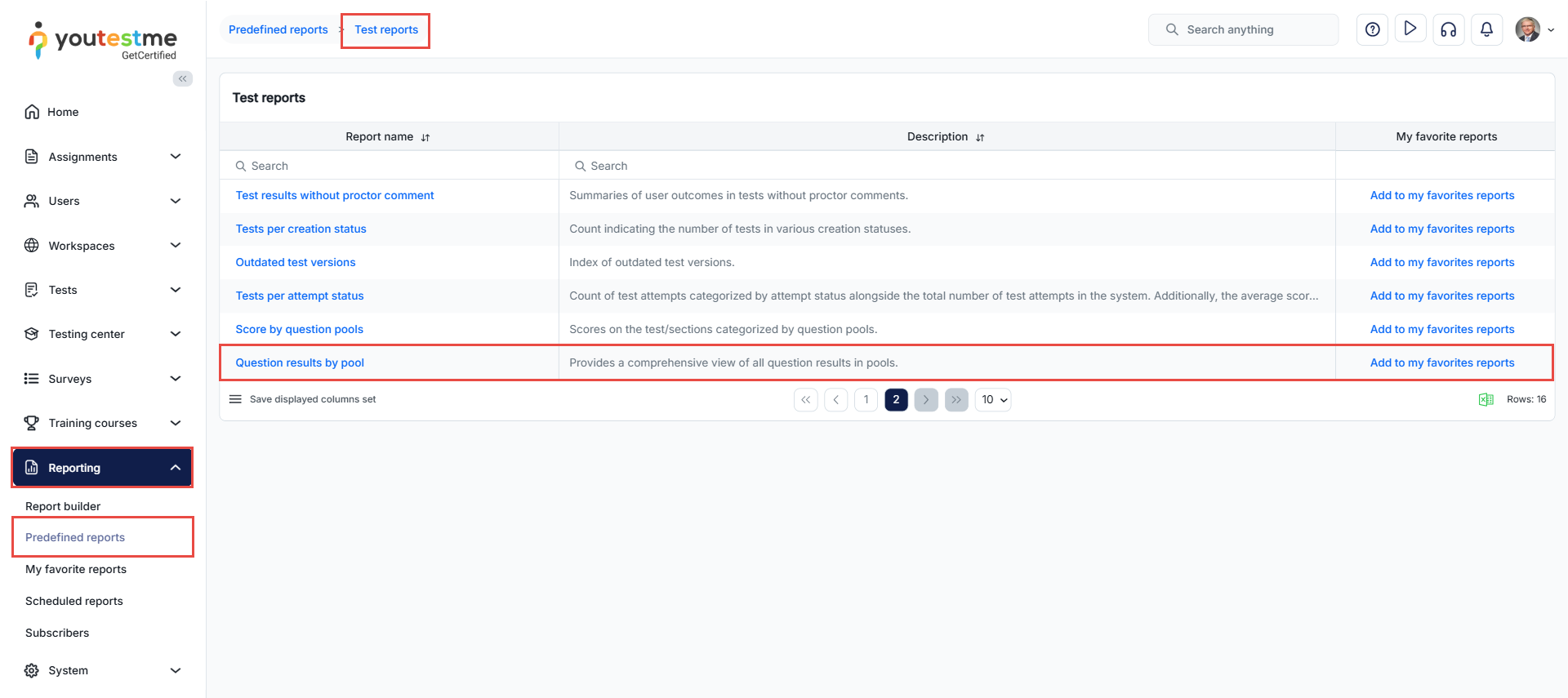Add Score by question pools to favorites
1568x698 pixels.
pyautogui.click(x=1442, y=329)
